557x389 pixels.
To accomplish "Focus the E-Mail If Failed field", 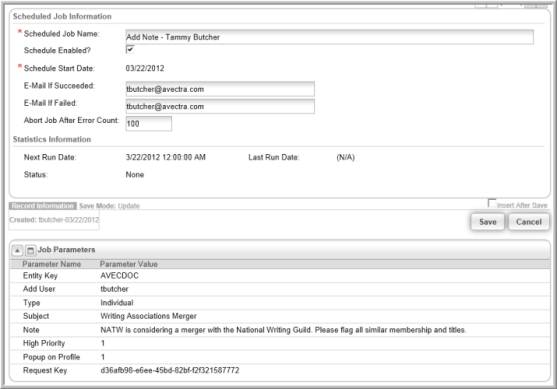I will [x=220, y=107].
